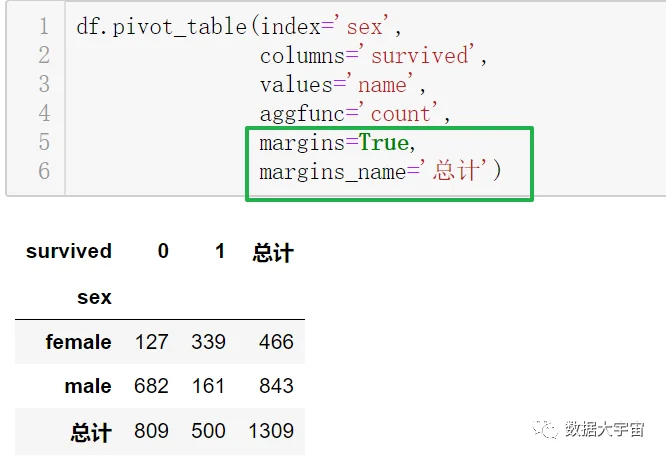Select the 总计 row label at bottom
The width and height of the screenshot is (666, 458).
pos(91,433)
